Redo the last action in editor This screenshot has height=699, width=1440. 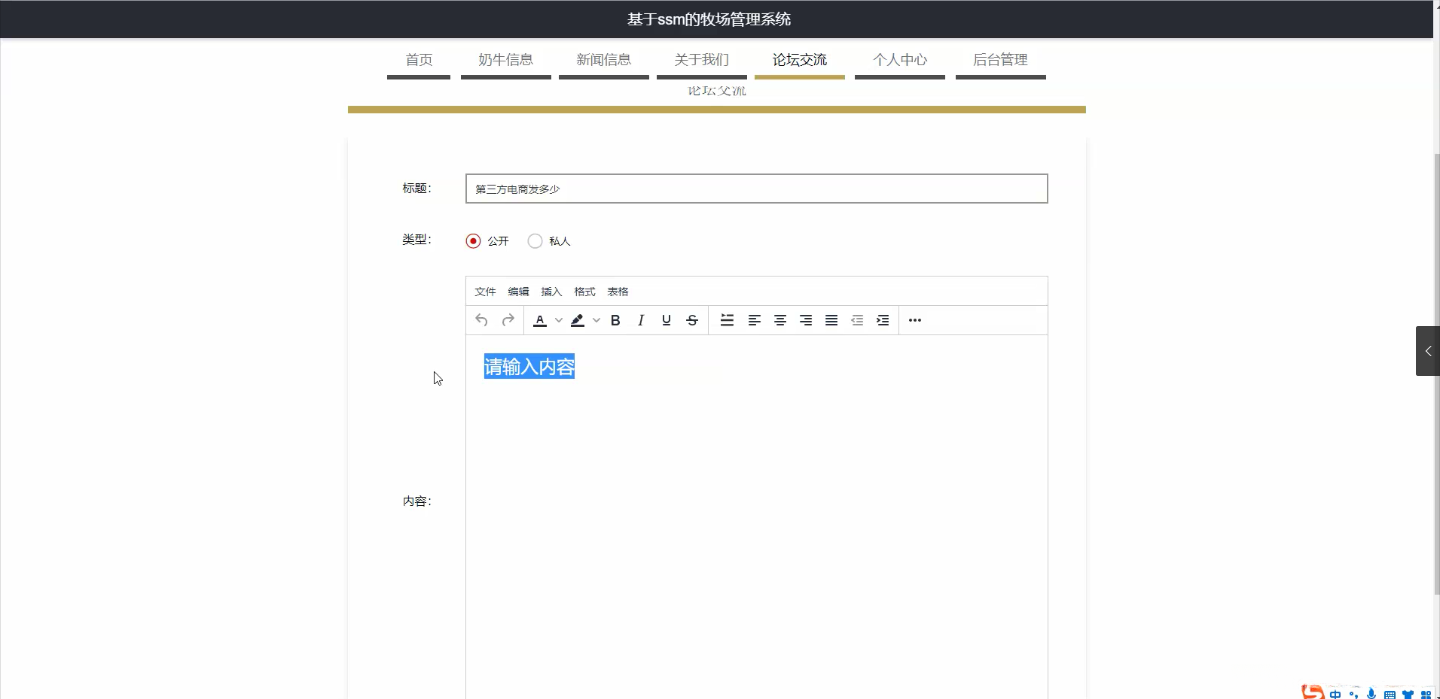[x=508, y=320]
